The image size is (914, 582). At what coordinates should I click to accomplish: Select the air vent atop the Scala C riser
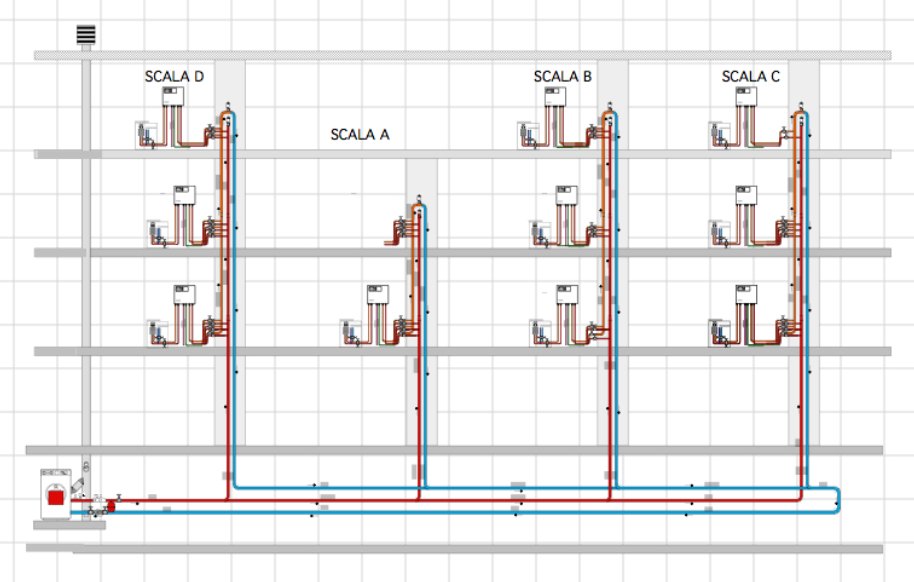click(x=801, y=106)
